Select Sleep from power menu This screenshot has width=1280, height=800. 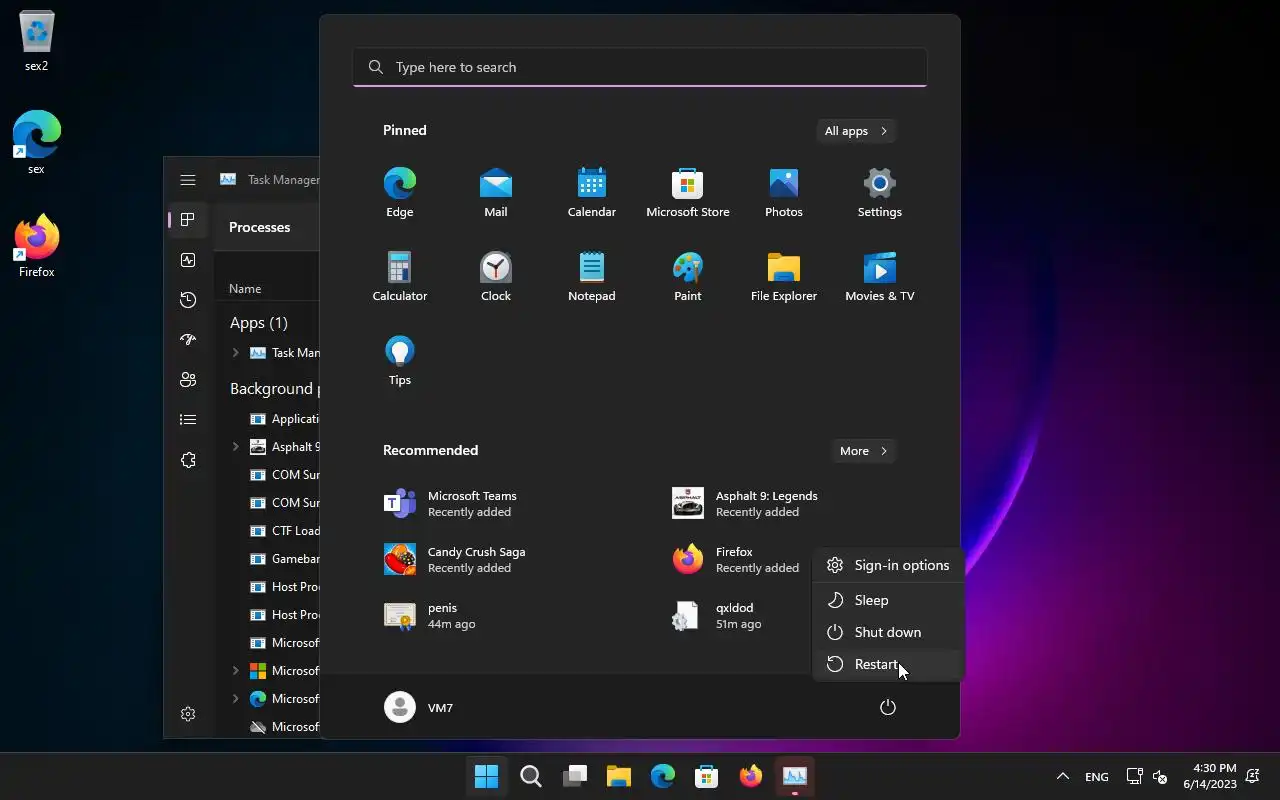click(x=887, y=600)
